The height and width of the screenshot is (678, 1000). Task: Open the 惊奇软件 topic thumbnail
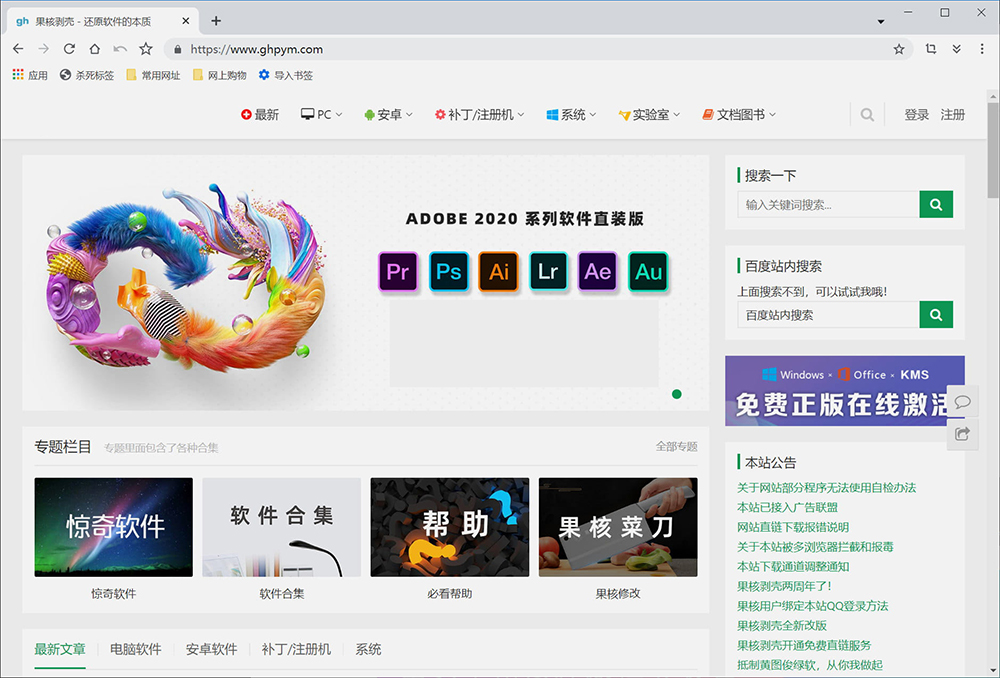click(113, 526)
